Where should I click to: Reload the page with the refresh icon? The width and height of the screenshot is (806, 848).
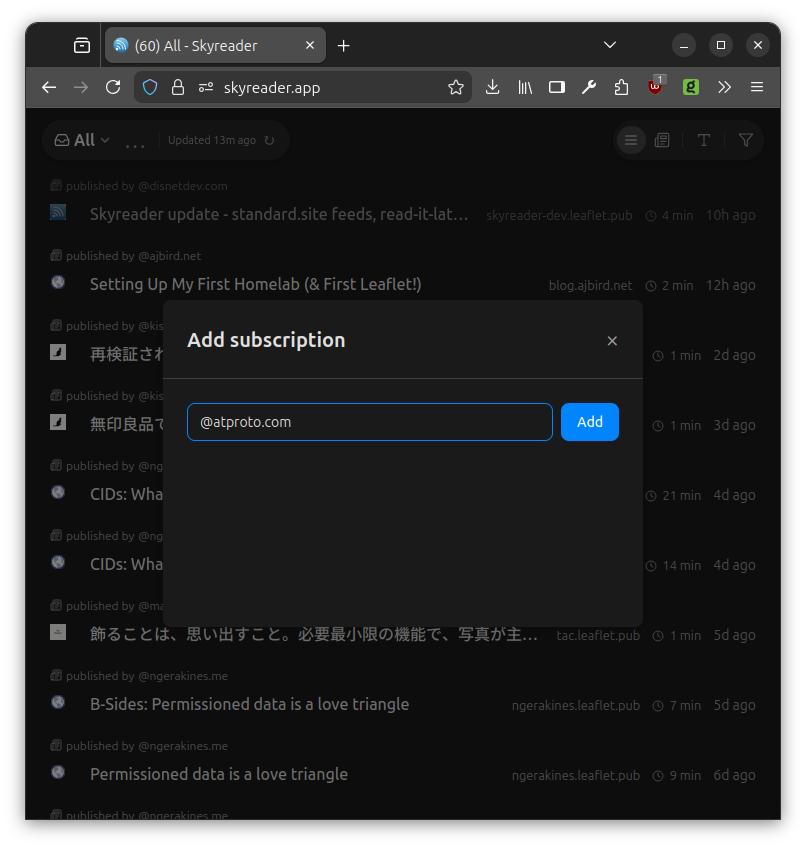click(113, 88)
